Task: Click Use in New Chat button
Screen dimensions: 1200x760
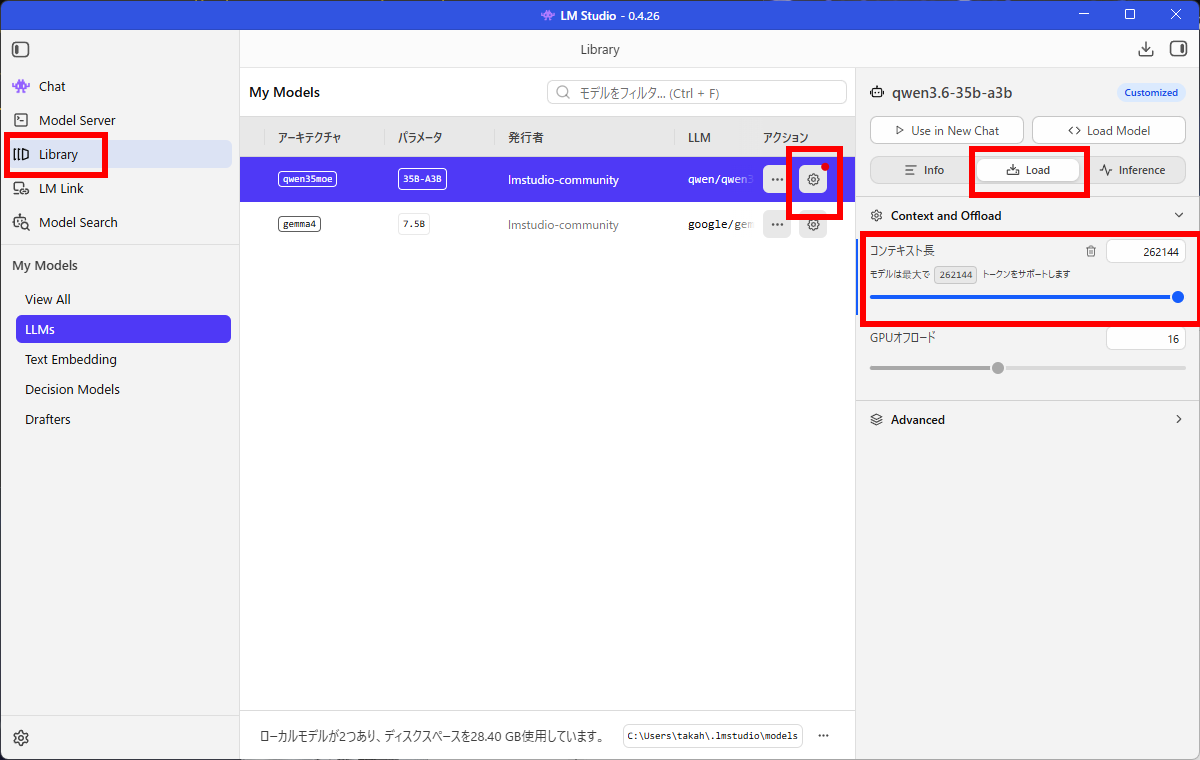Action: pos(947,130)
